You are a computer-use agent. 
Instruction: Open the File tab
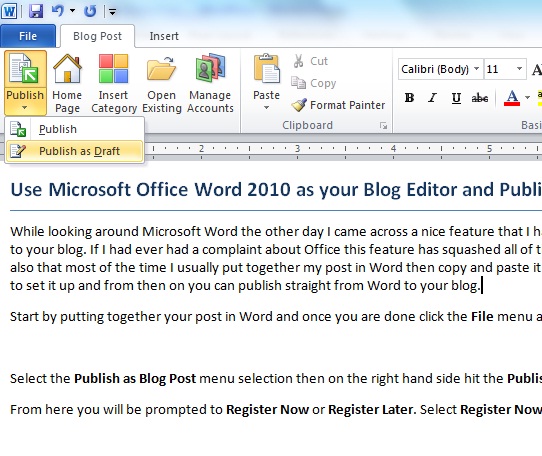tap(28, 36)
